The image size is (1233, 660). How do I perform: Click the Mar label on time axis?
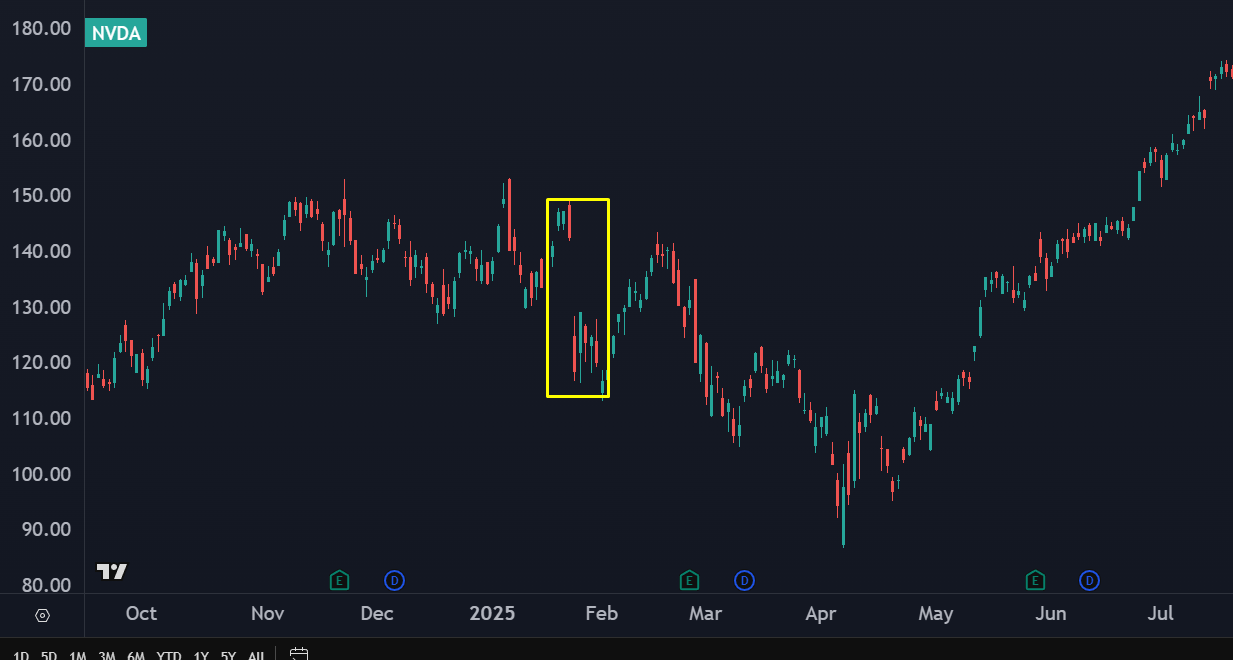[706, 614]
